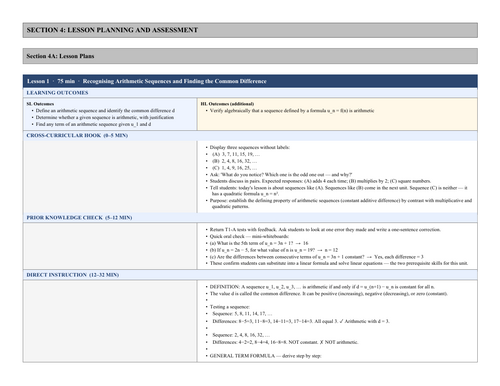Click sequence '(C) 1, 4, 9, 16, 25, …'
Image resolution: width=500 pixels, height=386 pixels.
[234, 168]
